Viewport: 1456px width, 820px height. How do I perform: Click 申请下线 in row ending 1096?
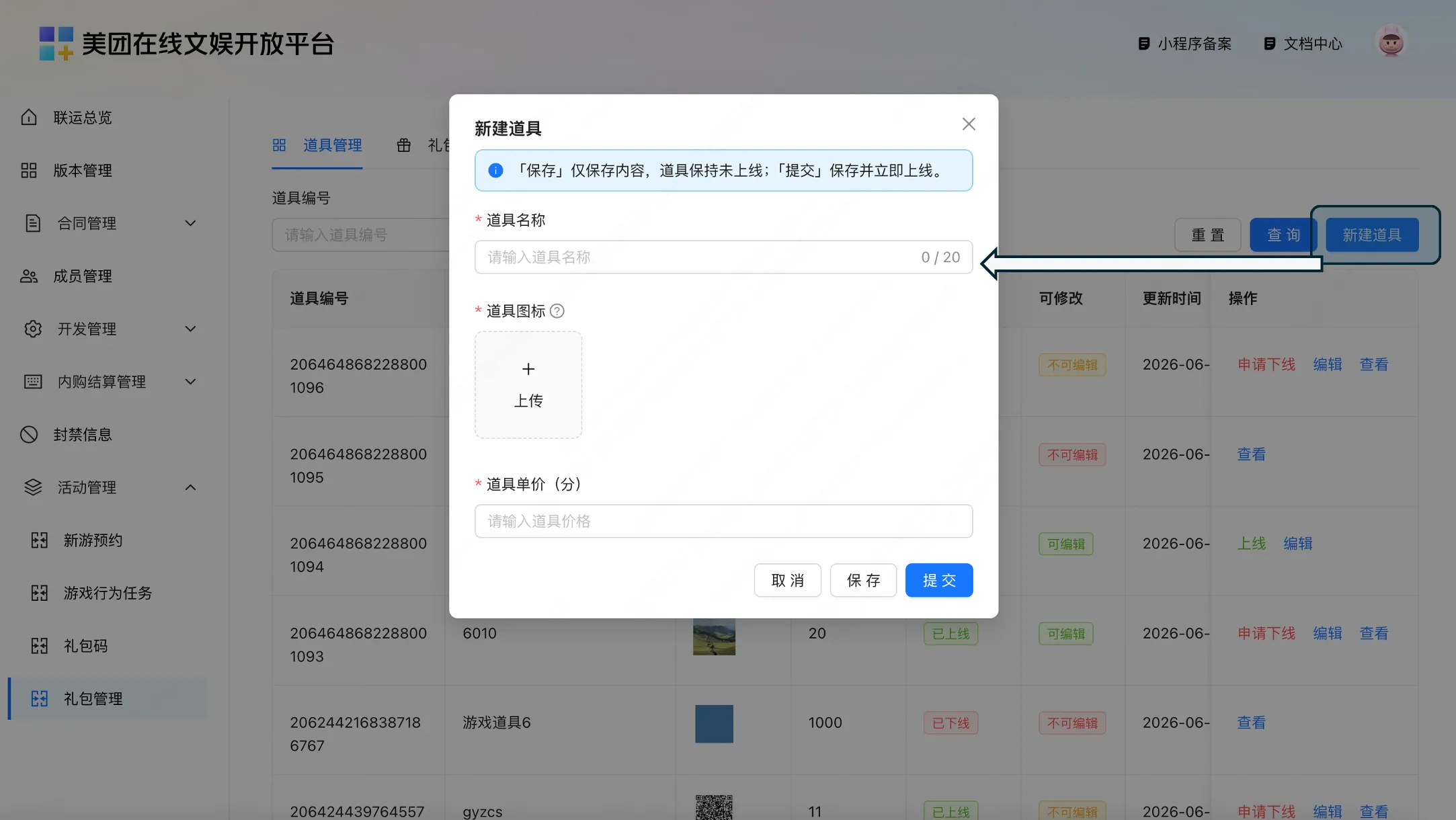[1266, 364]
